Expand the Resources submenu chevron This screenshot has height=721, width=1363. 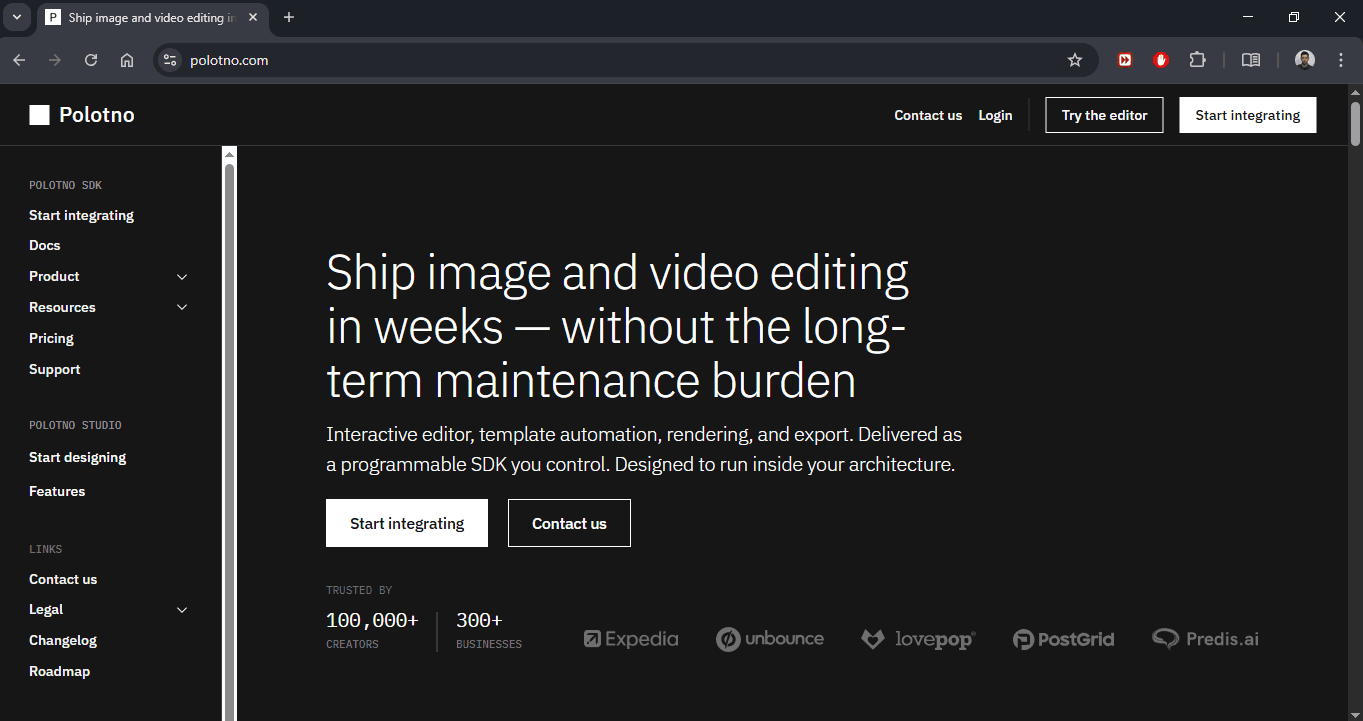click(x=182, y=308)
